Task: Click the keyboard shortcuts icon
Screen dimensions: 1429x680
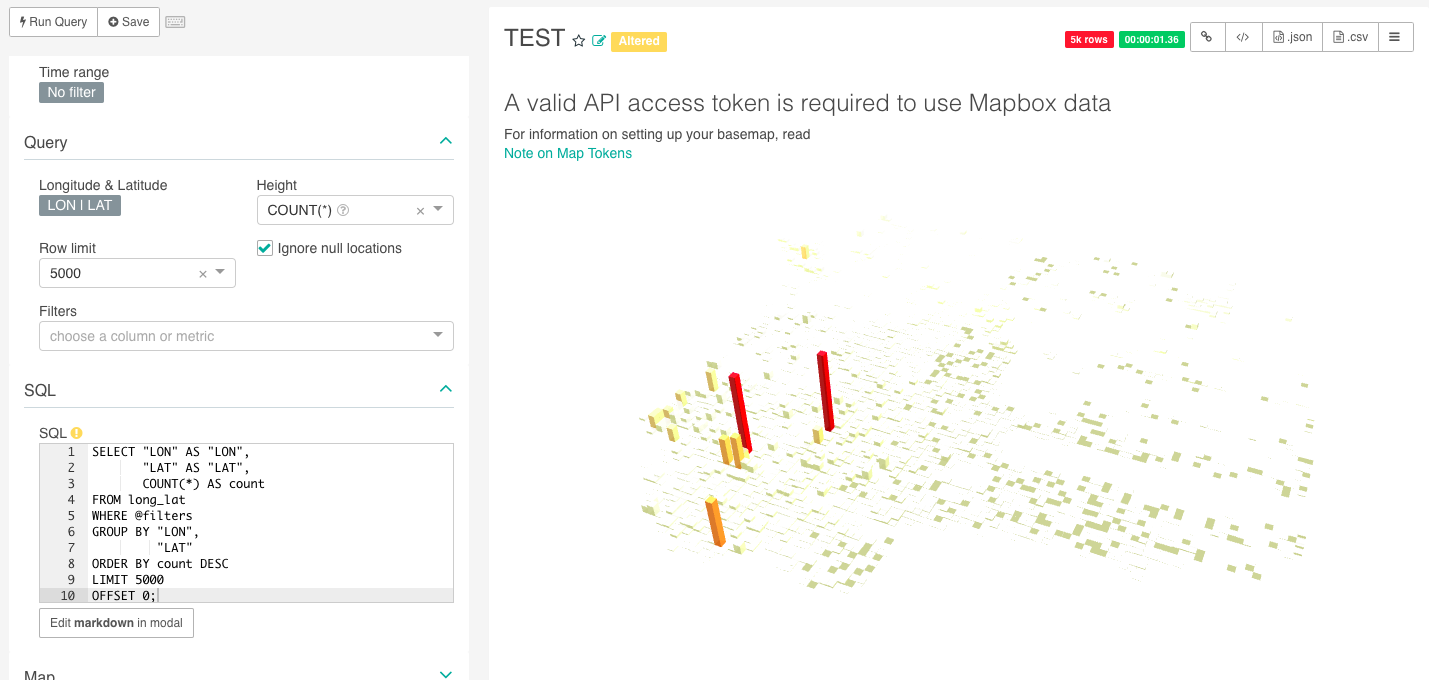Action: tap(175, 22)
